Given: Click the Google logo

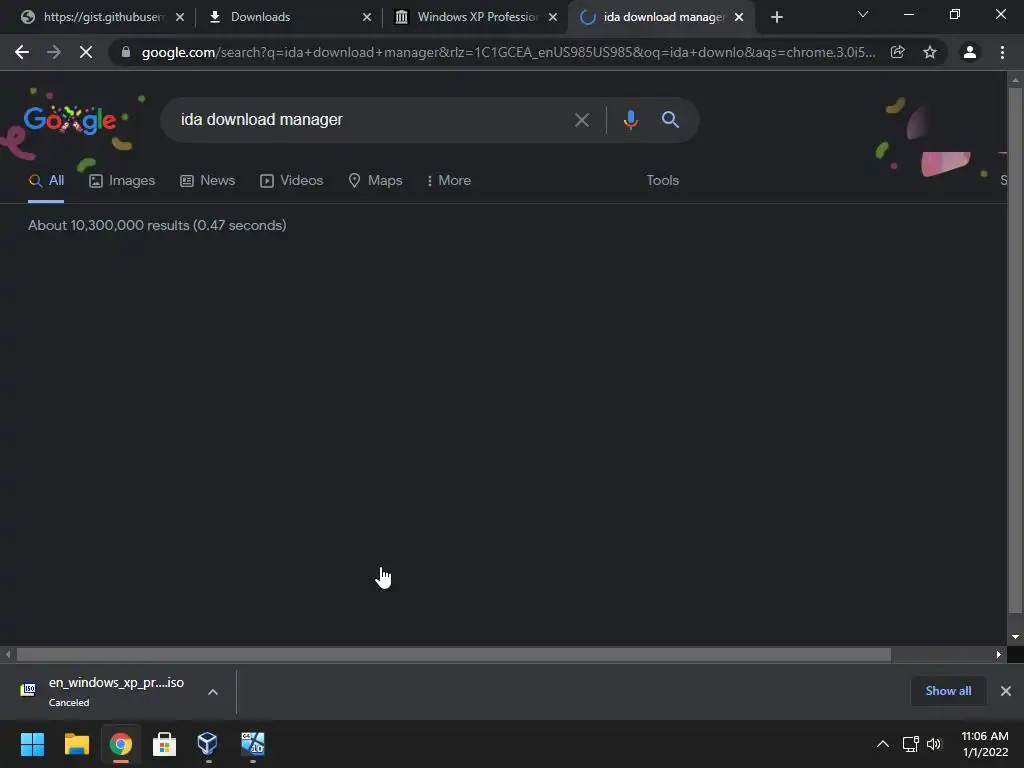Looking at the screenshot, I should pyautogui.click(x=70, y=120).
